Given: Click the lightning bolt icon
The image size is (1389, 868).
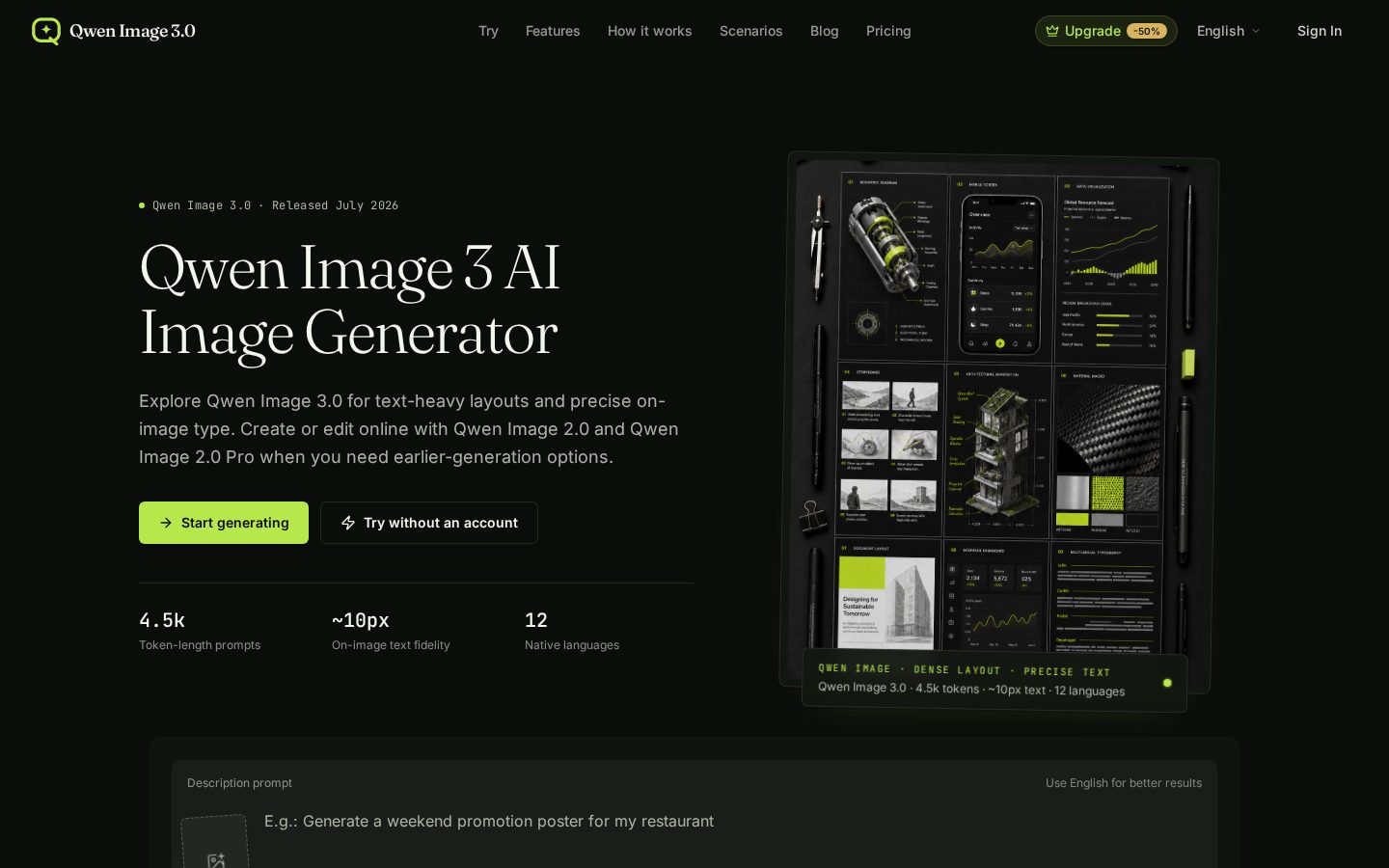Looking at the screenshot, I should click(348, 523).
